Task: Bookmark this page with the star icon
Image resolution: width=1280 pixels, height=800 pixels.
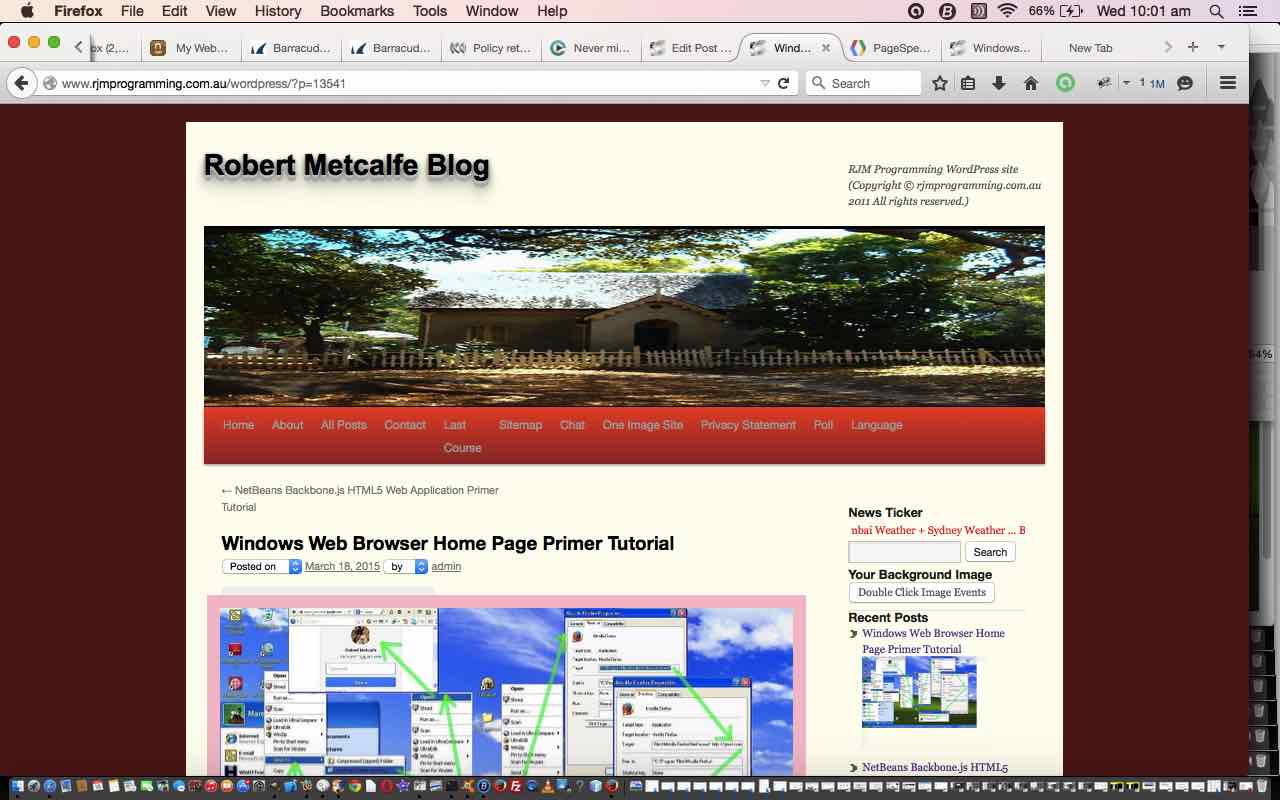Action: 940,84
